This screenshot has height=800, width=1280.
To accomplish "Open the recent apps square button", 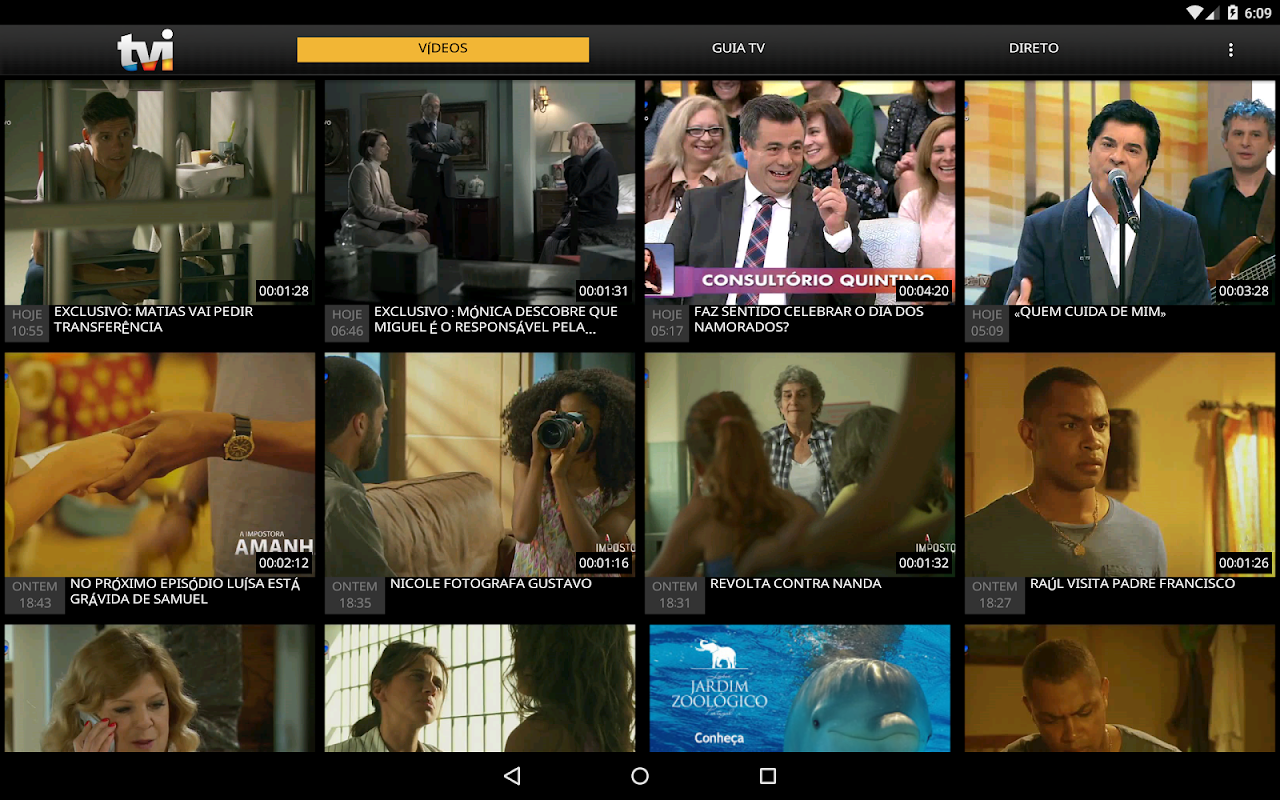I will click(768, 776).
